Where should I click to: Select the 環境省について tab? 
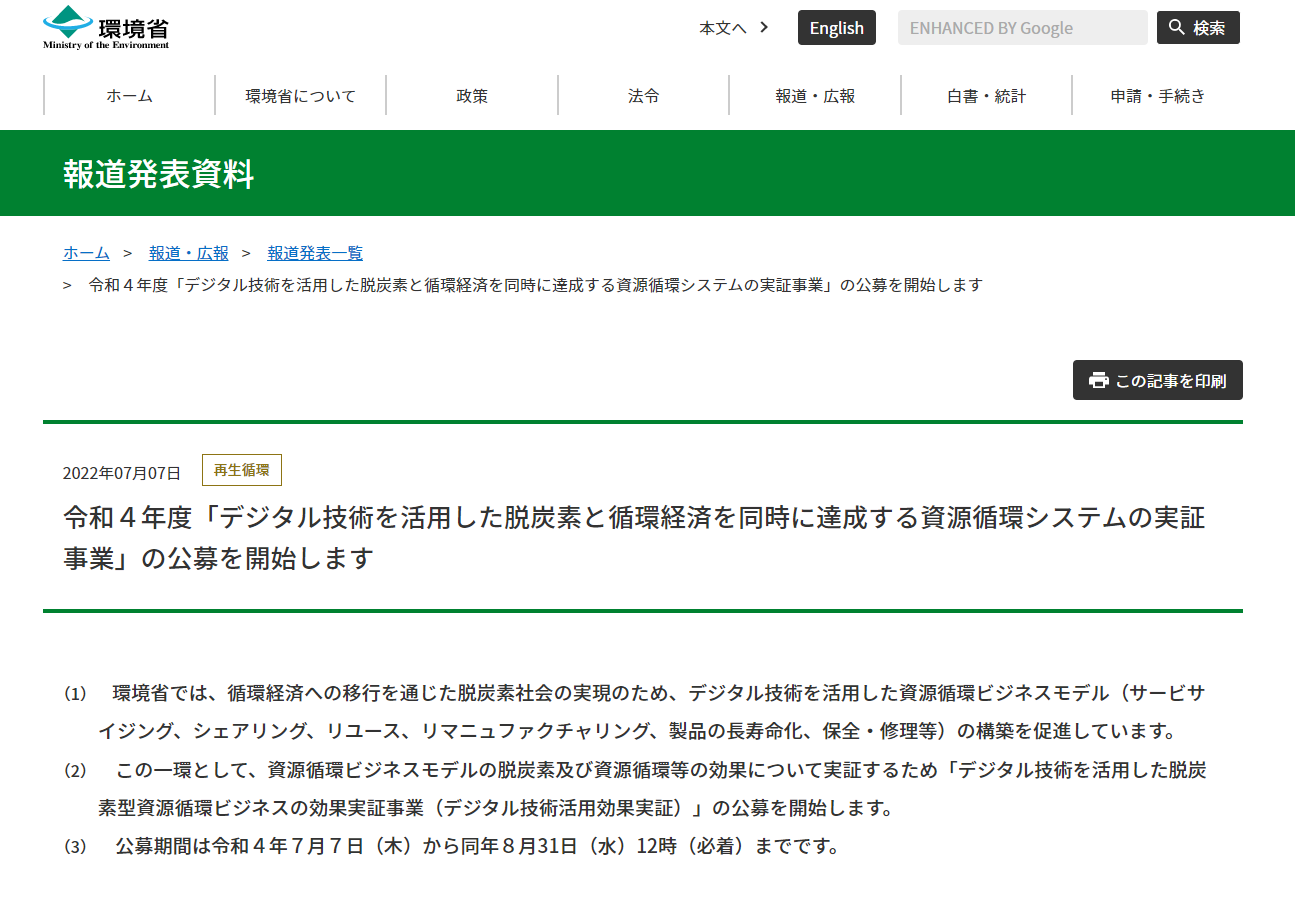tap(300, 95)
